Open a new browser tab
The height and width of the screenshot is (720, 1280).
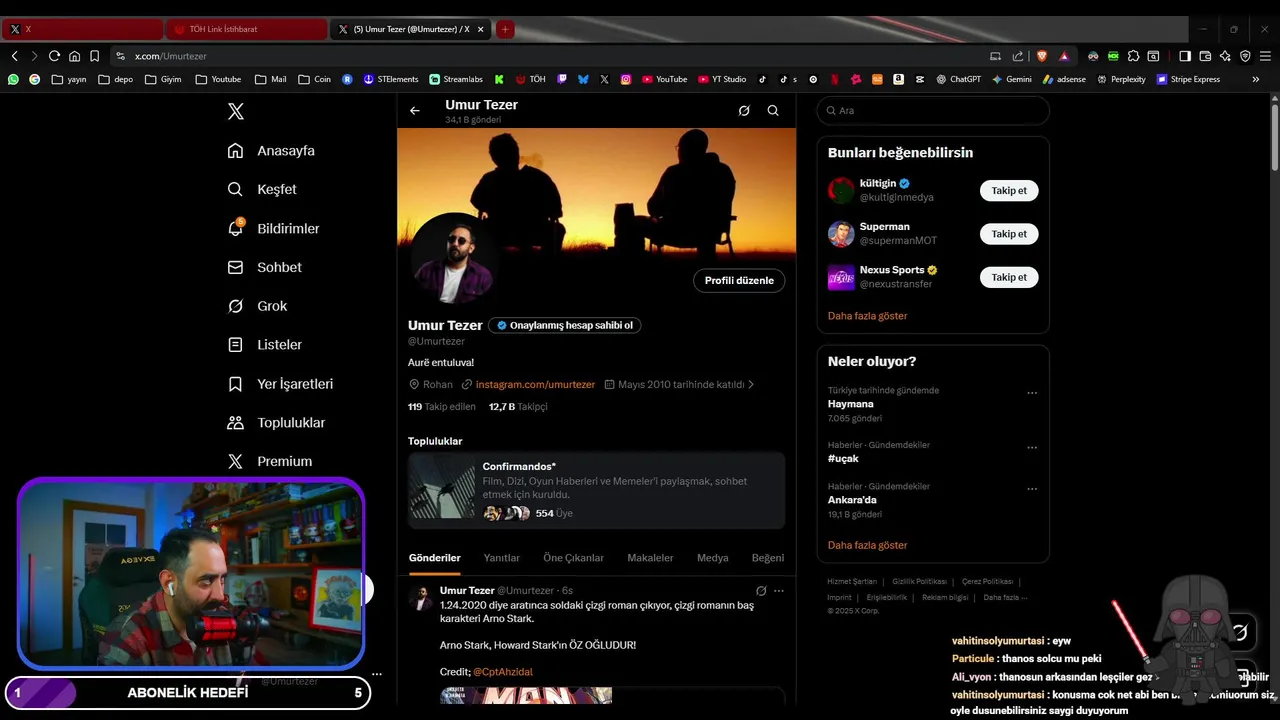pos(505,29)
